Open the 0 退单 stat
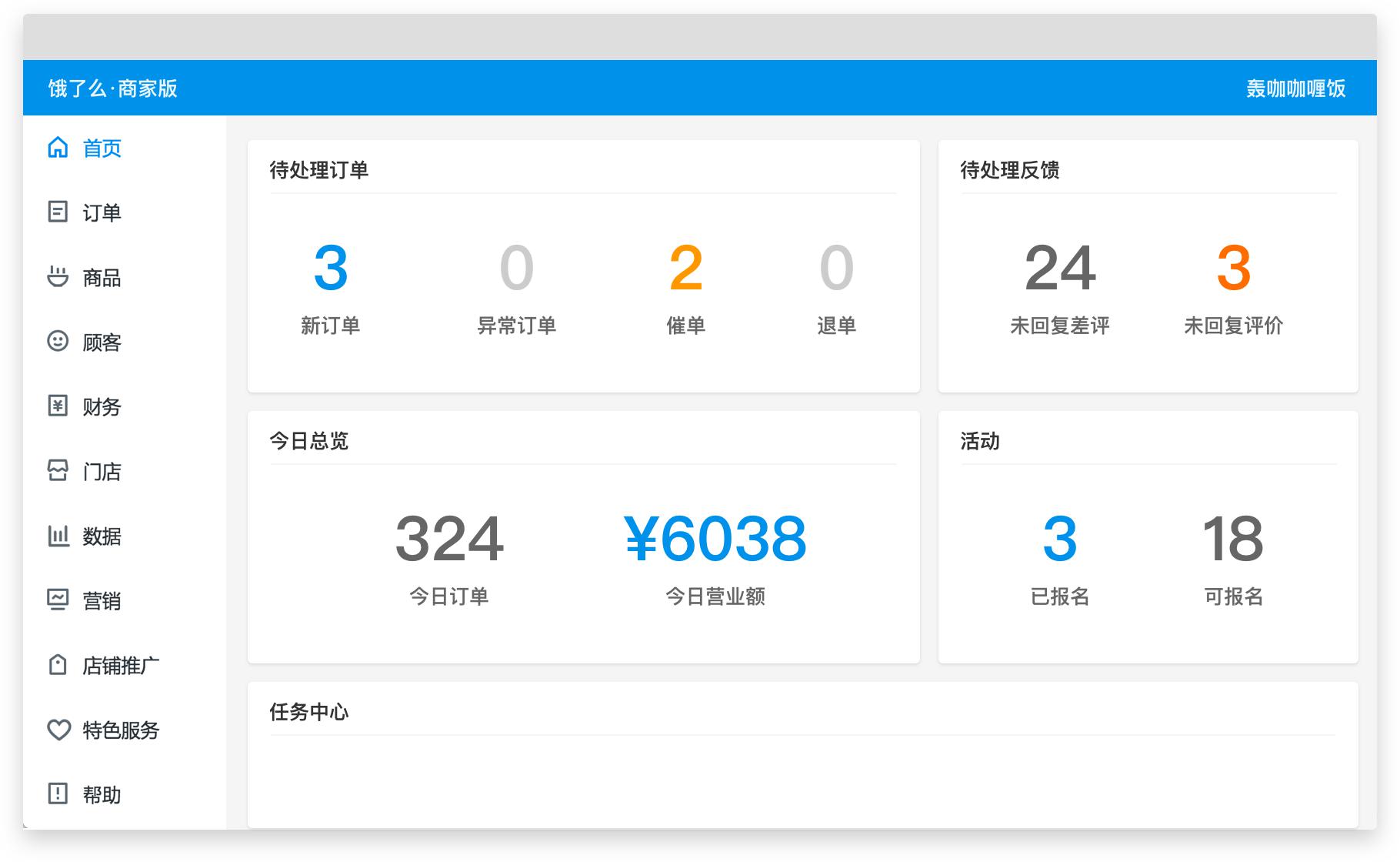 pyautogui.click(x=837, y=289)
